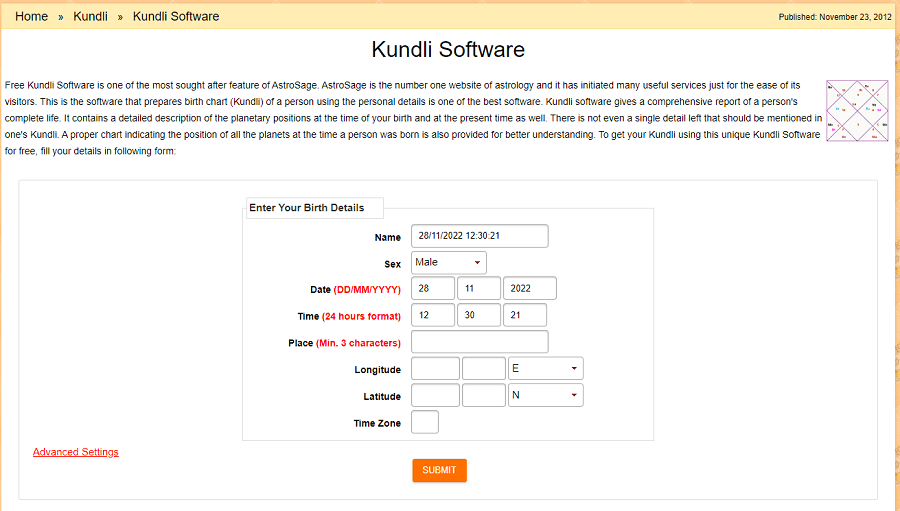Click the Latitude minutes field
The height and width of the screenshot is (511, 900).
coord(483,395)
